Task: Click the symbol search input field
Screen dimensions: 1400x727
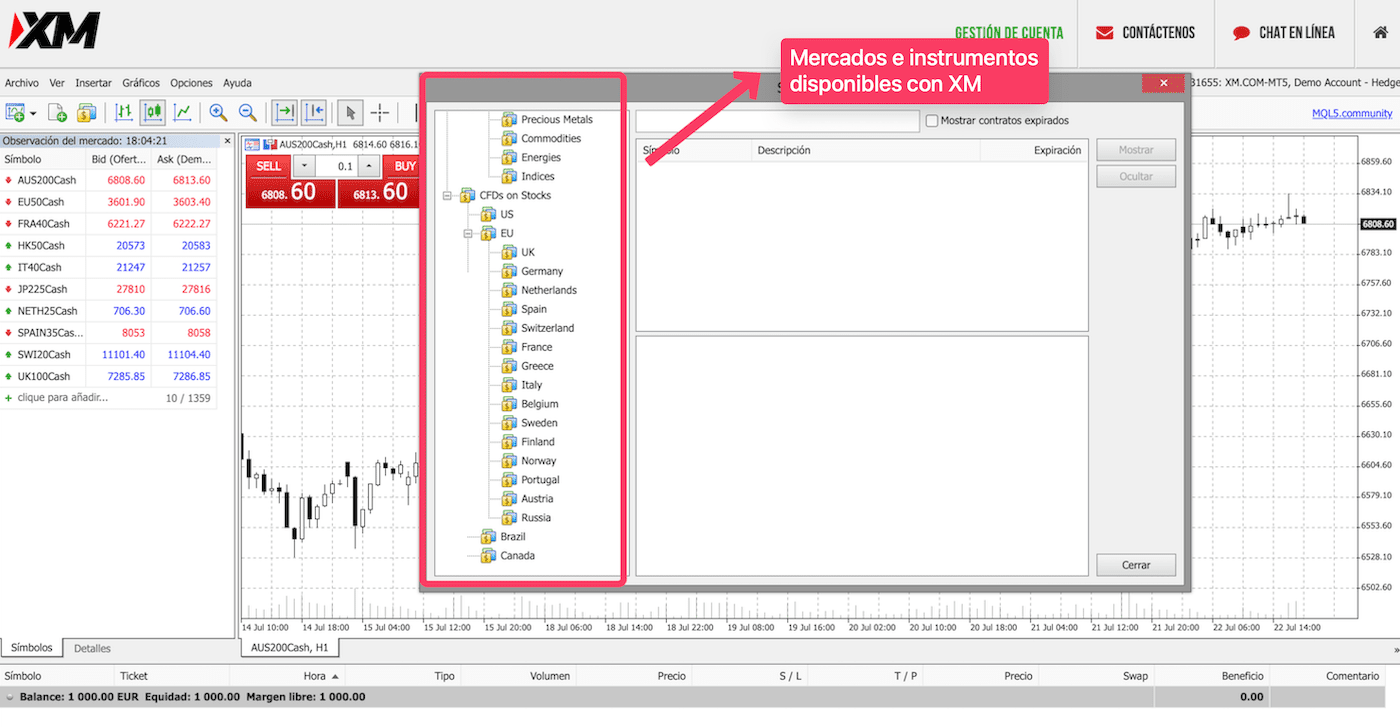Action: tap(777, 121)
